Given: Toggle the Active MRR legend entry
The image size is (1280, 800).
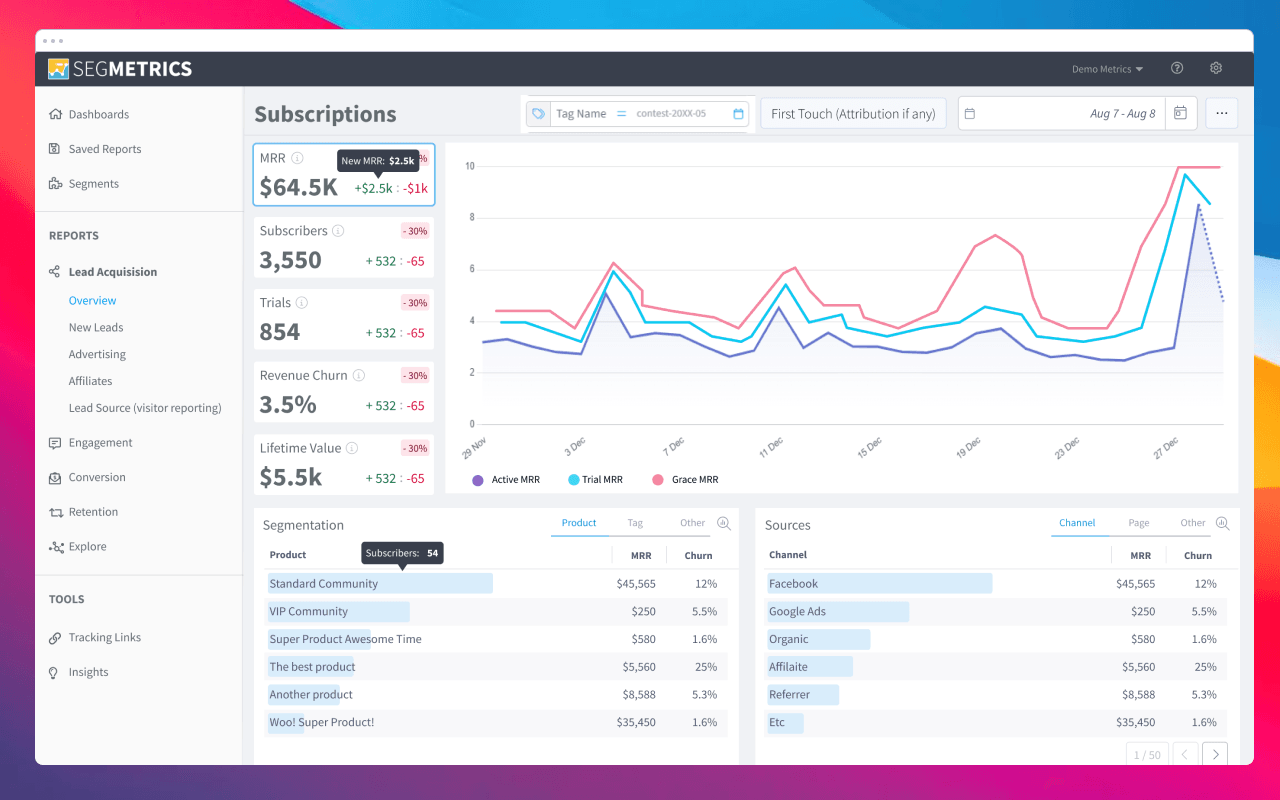Looking at the screenshot, I should pos(506,479).
